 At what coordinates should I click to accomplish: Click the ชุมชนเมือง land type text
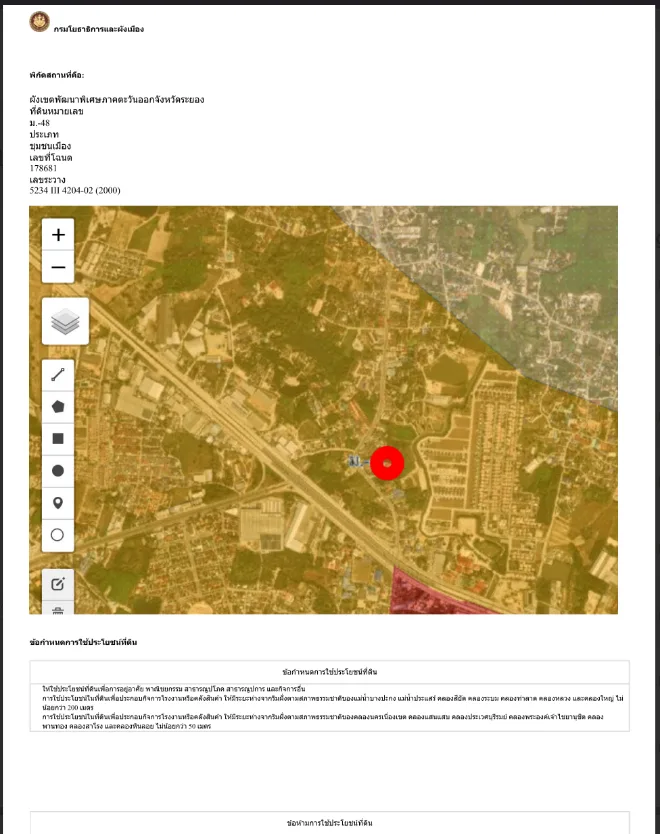click(50, 146)
